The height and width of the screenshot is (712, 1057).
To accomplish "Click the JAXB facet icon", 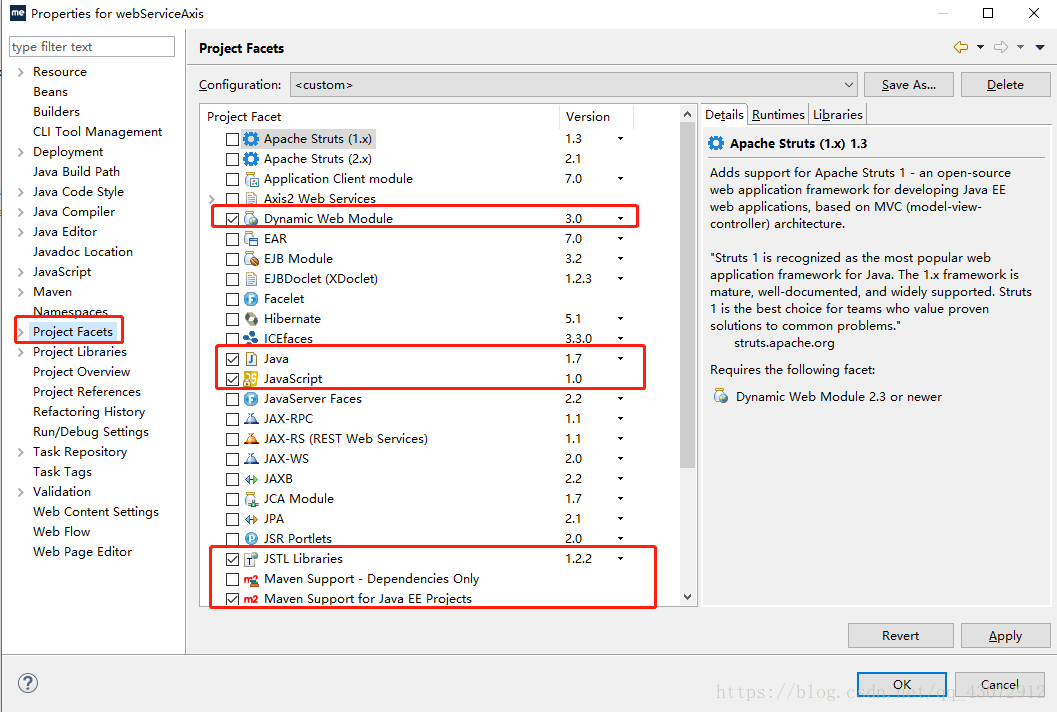I will pyautogui.click(x=251, y=479).
